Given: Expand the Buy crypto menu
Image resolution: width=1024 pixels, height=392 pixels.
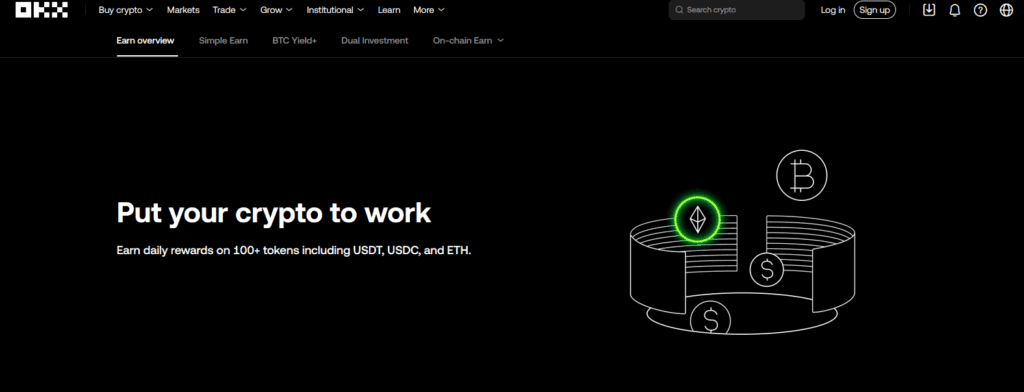Looking at the screenshot, I should click(x=125, y=10).
